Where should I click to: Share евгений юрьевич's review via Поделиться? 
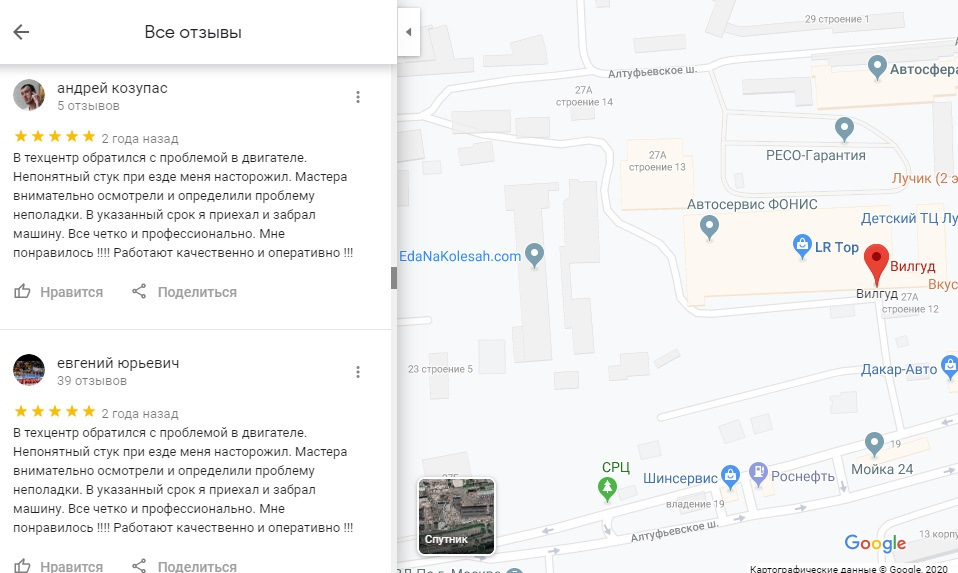[185, 566]
